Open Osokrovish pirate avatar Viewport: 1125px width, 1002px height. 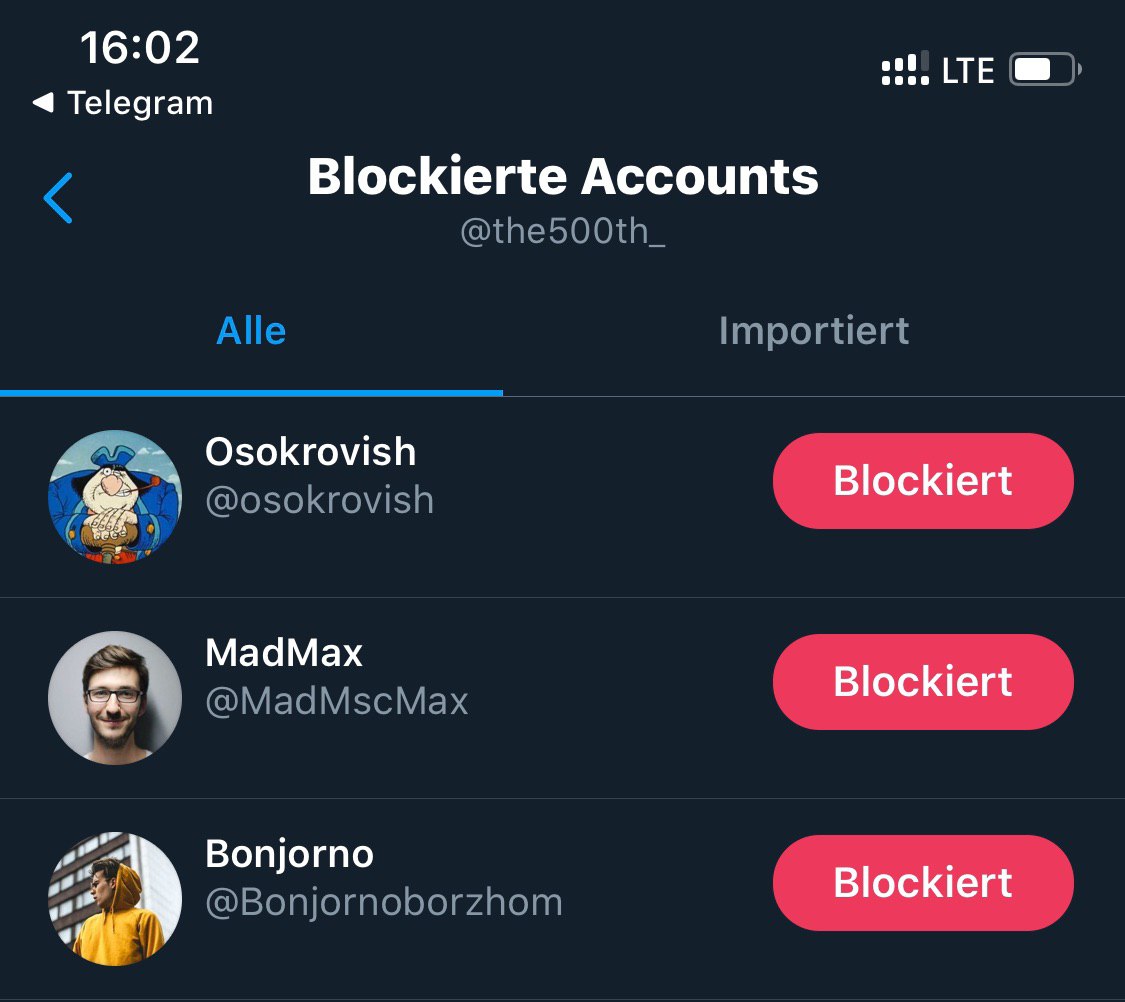pos(115,496)
